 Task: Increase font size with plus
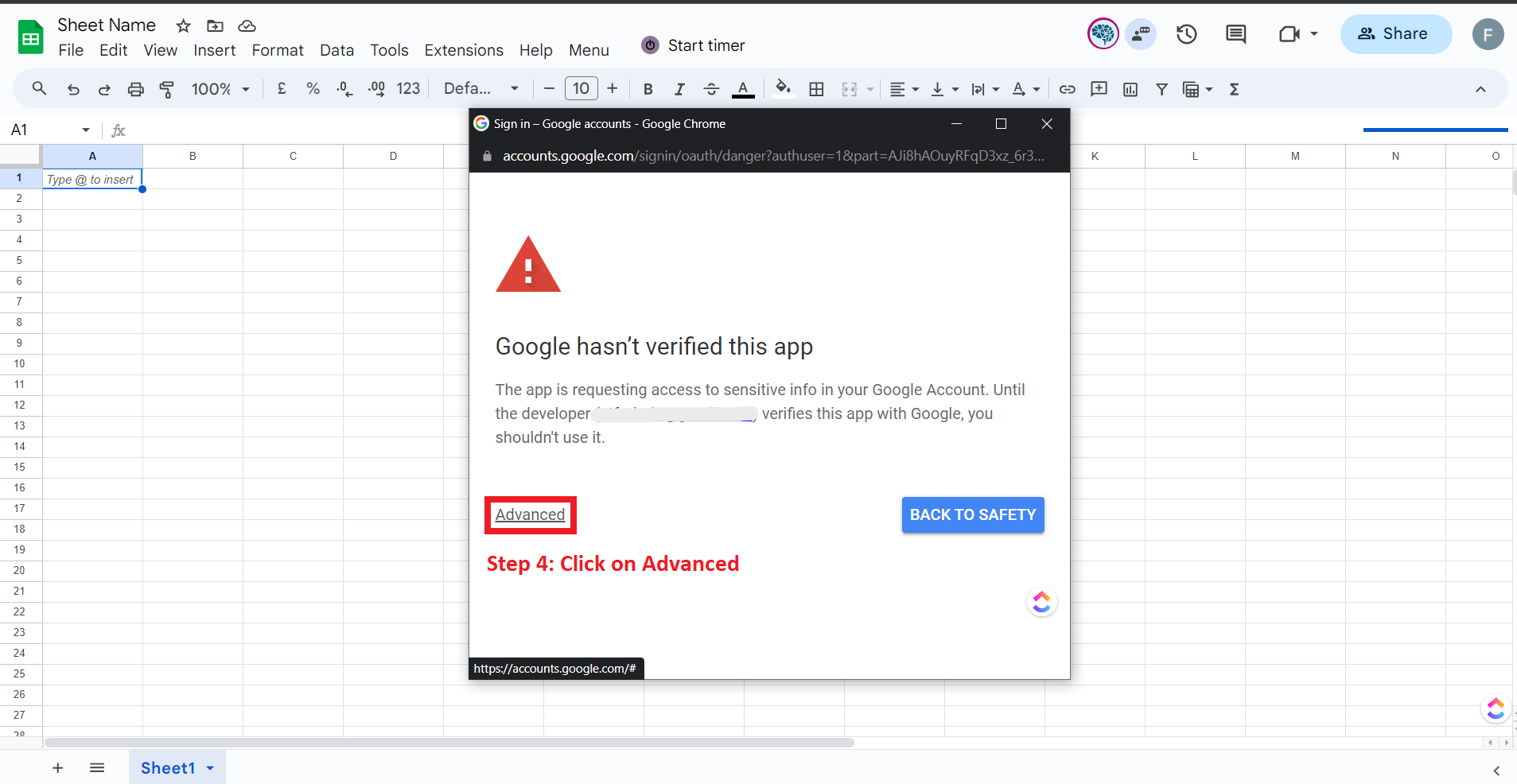[x=612, y=88]
